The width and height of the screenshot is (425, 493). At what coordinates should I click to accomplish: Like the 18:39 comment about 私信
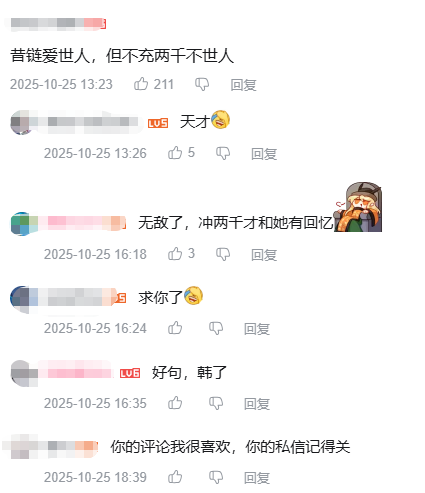pos(175,477)
